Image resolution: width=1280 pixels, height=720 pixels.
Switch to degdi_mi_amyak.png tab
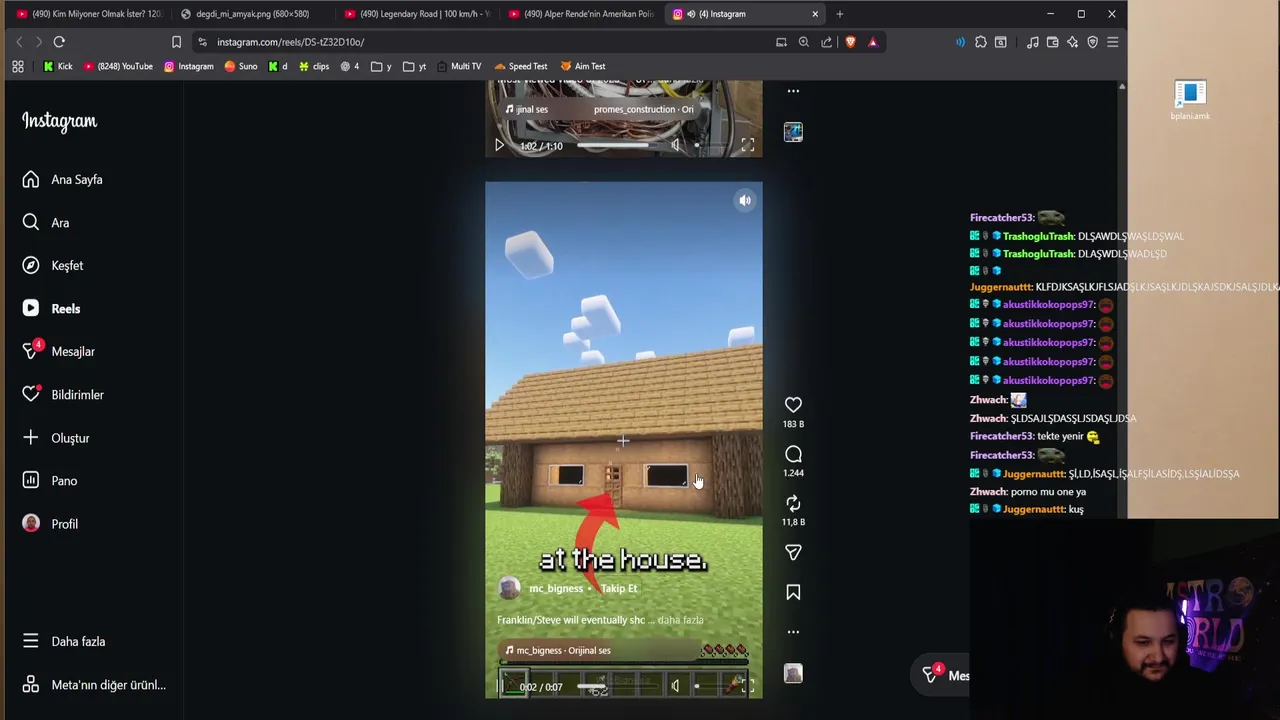[x=252, y=14]
